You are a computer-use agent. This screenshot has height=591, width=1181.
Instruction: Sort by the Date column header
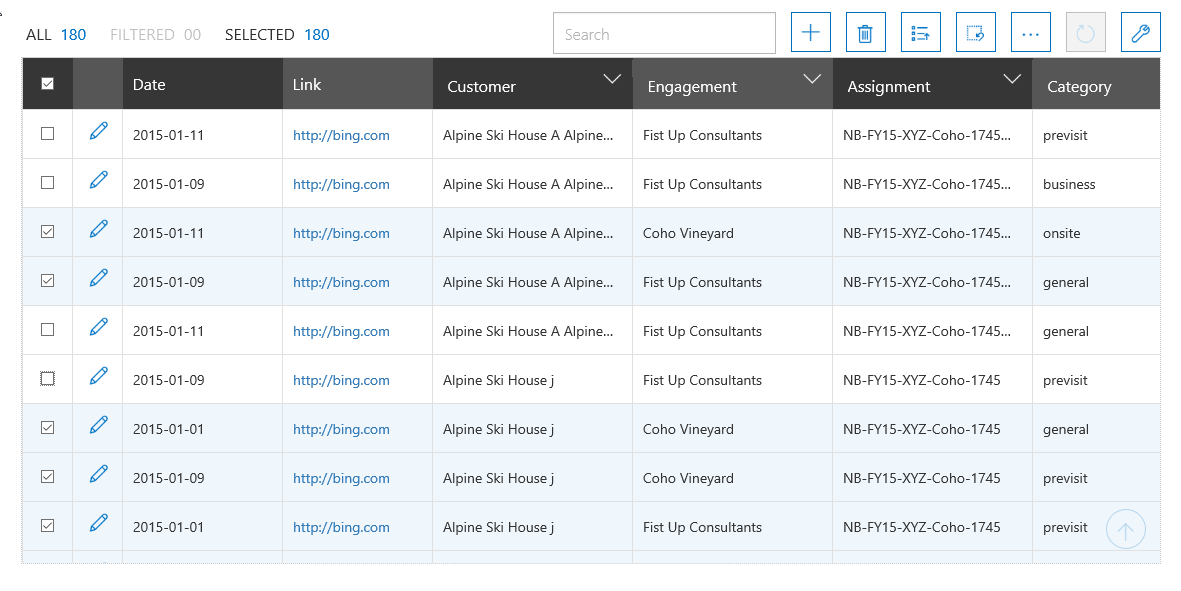click(x=203, y=84)
